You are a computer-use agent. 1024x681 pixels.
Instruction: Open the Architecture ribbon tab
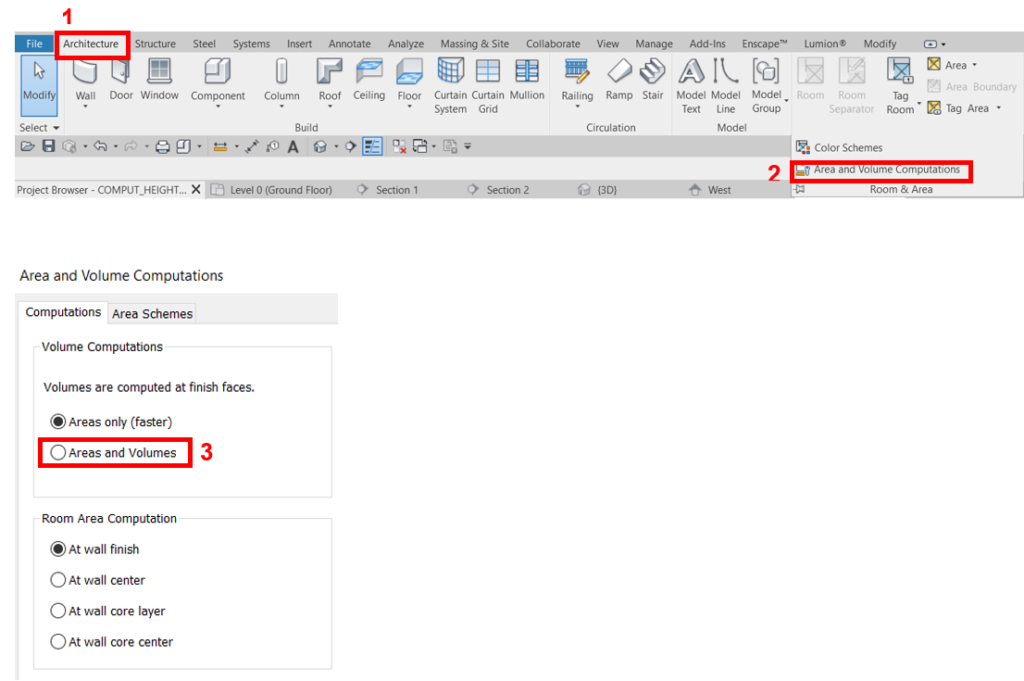pos(91,44)
